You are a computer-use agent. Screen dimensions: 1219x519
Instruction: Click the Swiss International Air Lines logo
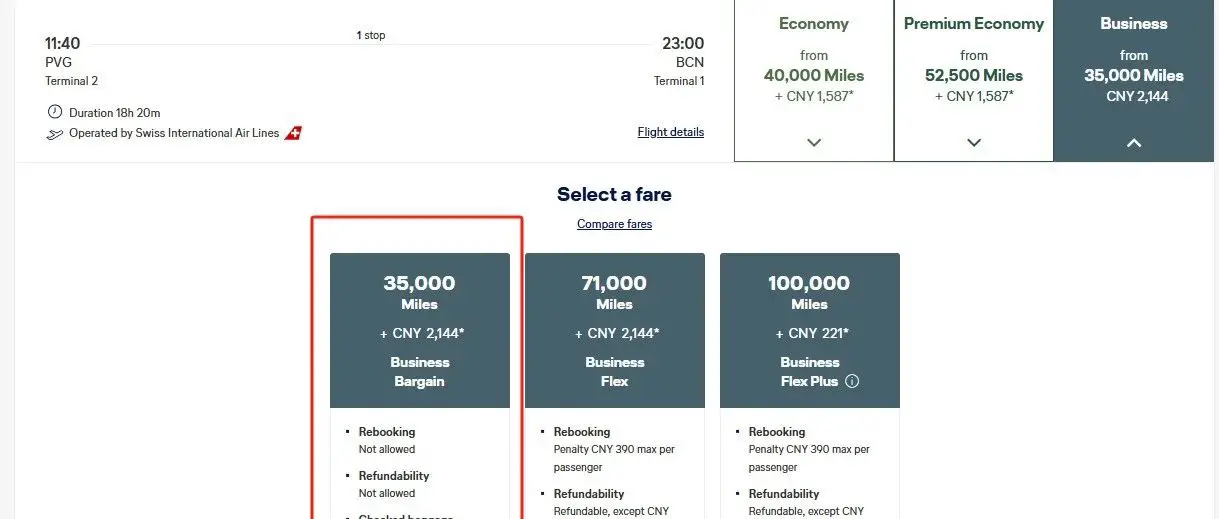(293, 133)
